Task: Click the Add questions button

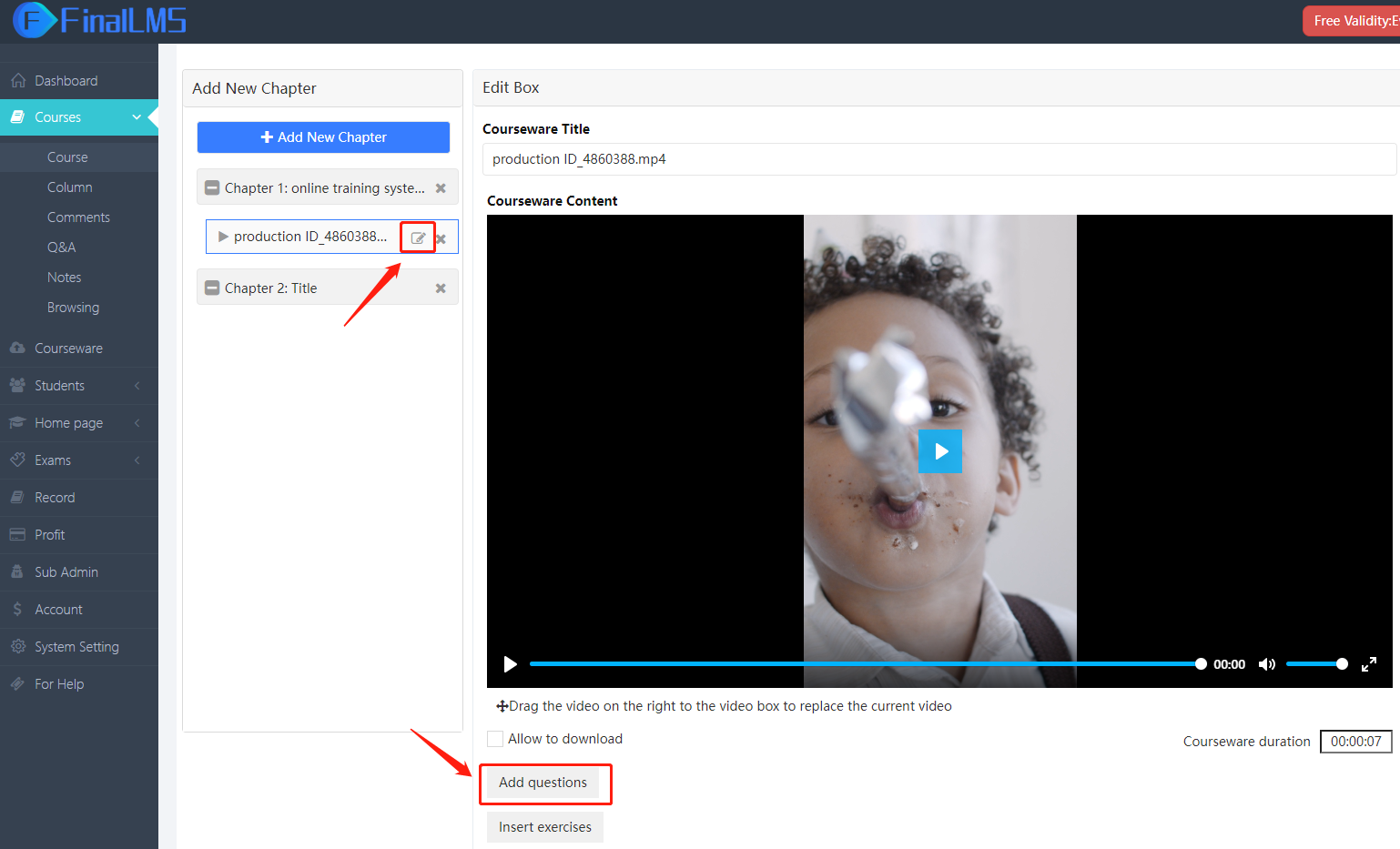Action: tap(543, 783)
